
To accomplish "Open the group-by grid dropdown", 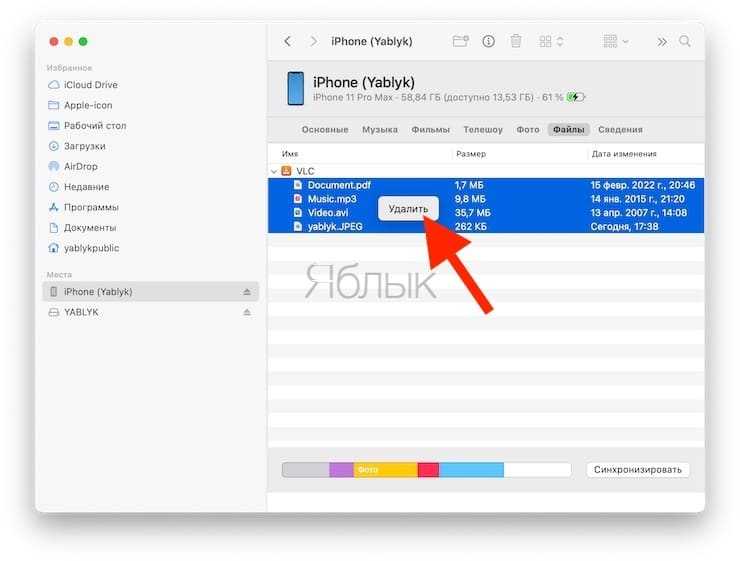I will coord(616,42).
